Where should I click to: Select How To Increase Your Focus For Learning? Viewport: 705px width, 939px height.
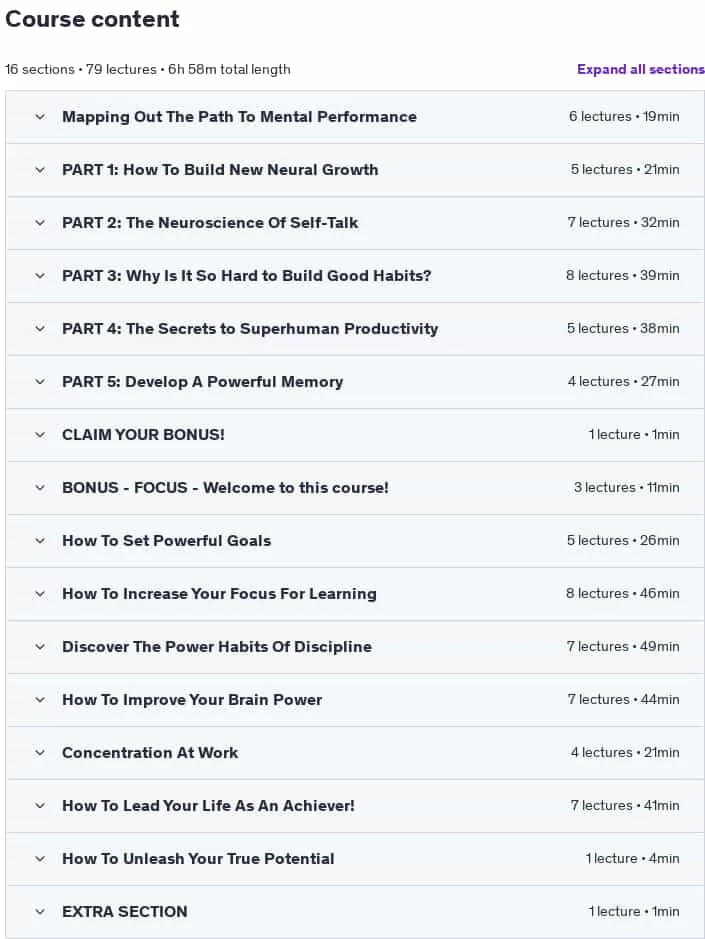pyautogui.click(x=219, y=594)
